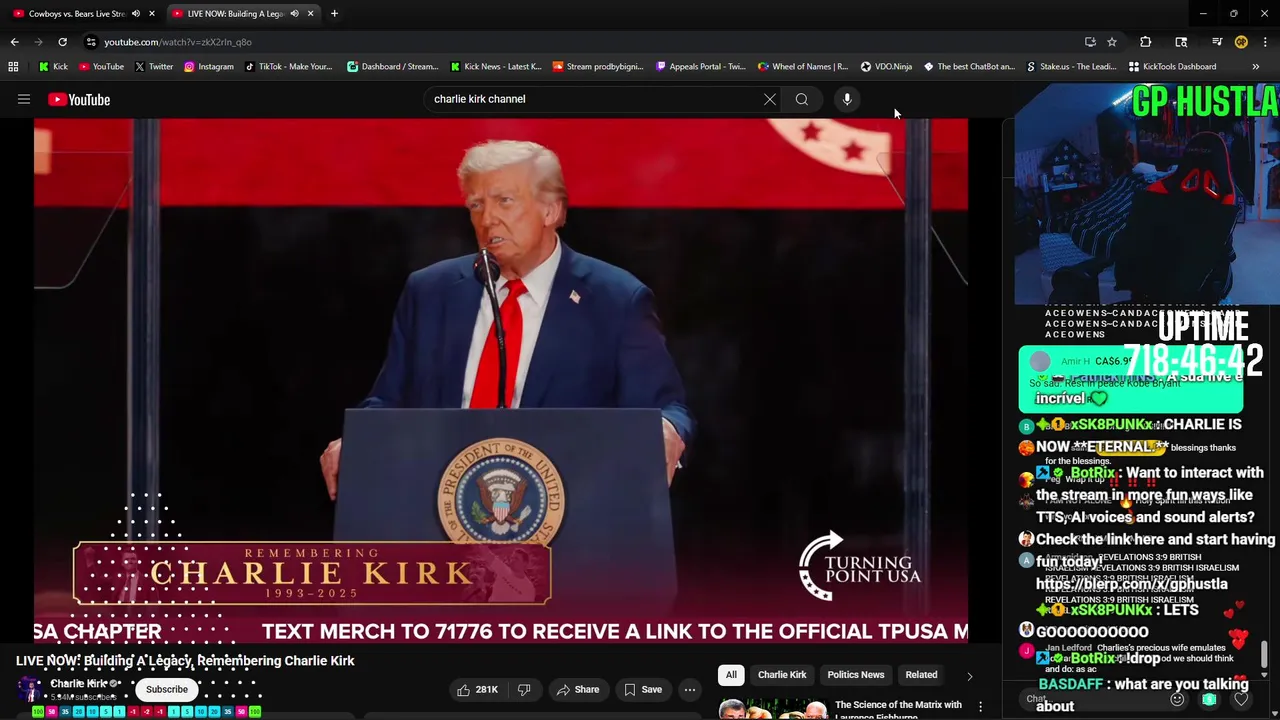This screenshot has height=720, width=1280.
Task: Open the Stream prodbybigni... bookmark
Action: (597, 66)
